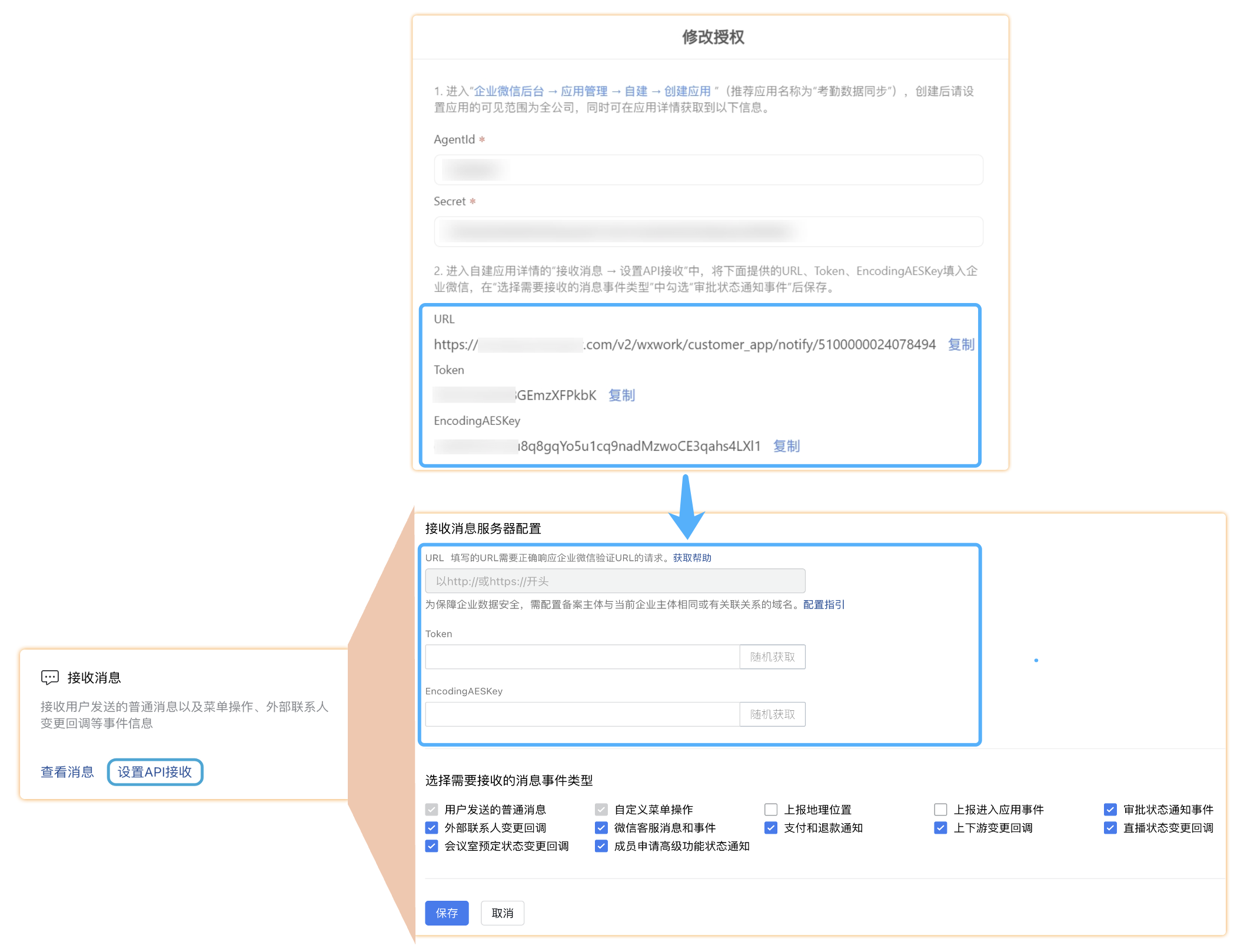Toggle 上下游变更回调 checkbox

click(940, 828)
